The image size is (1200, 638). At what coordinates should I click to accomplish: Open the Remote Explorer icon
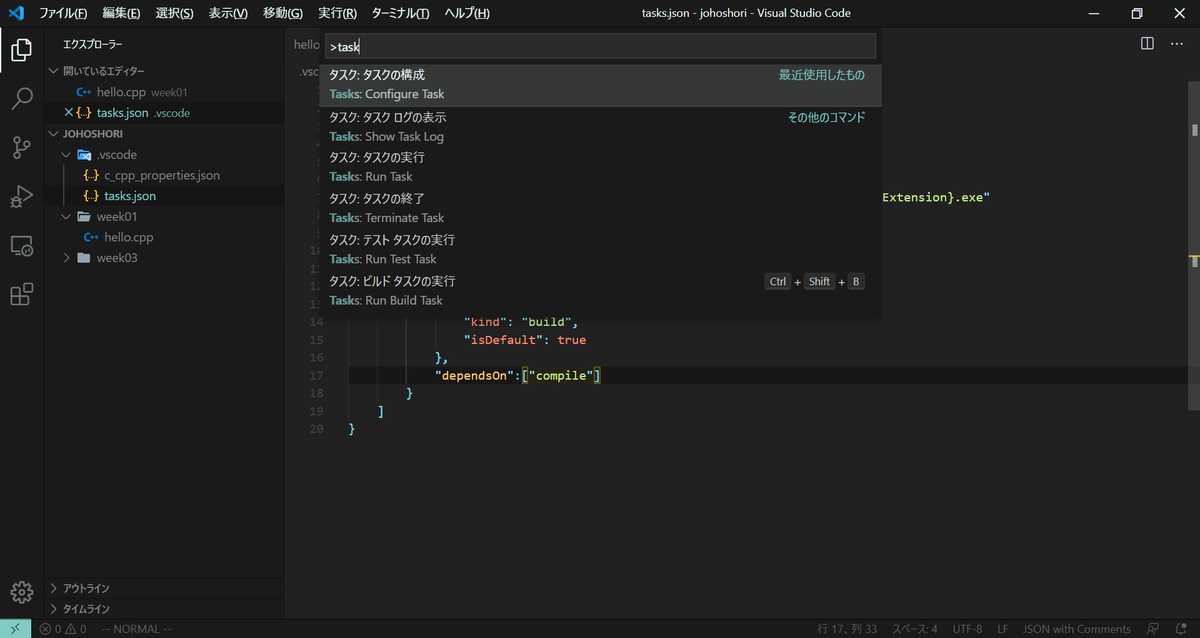[x=22, y=245]
